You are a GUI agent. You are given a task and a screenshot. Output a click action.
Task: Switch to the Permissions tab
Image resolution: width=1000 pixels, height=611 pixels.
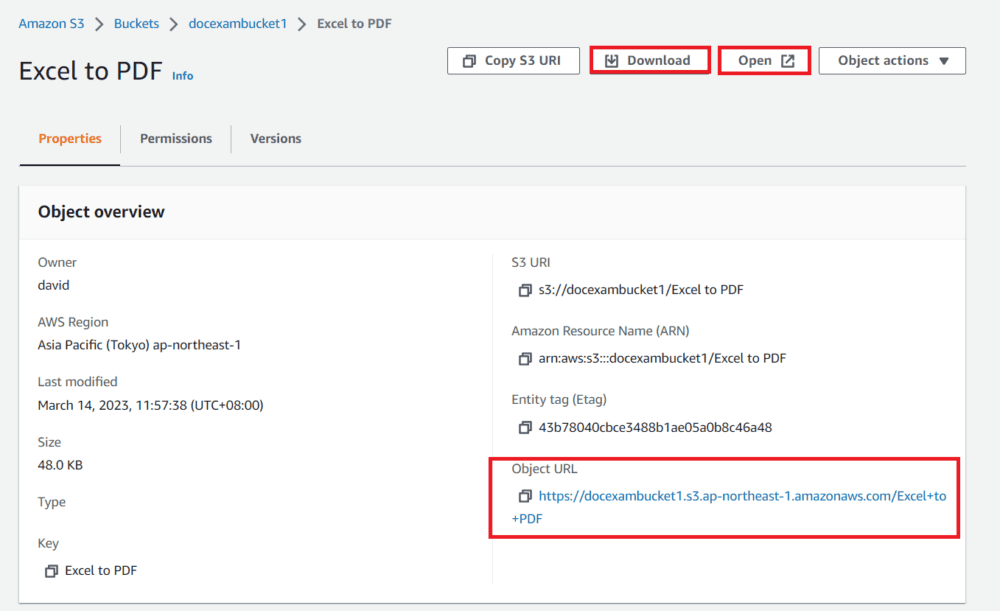(x=176, y=139)
